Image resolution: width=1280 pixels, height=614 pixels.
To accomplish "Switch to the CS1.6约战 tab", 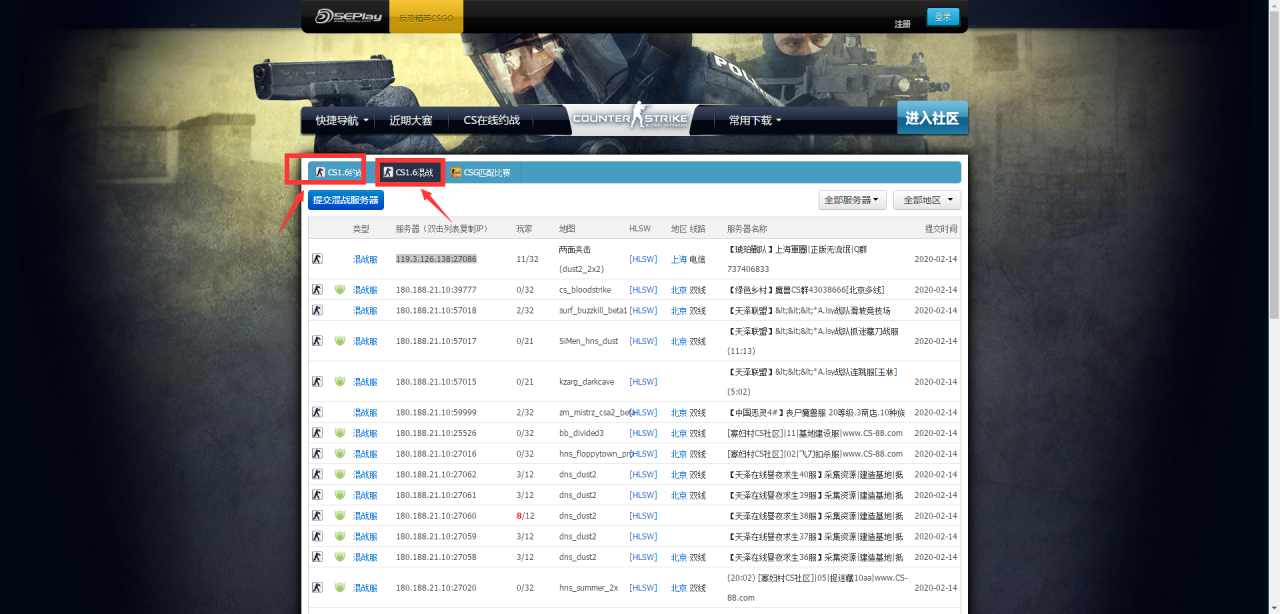I will pos(336,172).
